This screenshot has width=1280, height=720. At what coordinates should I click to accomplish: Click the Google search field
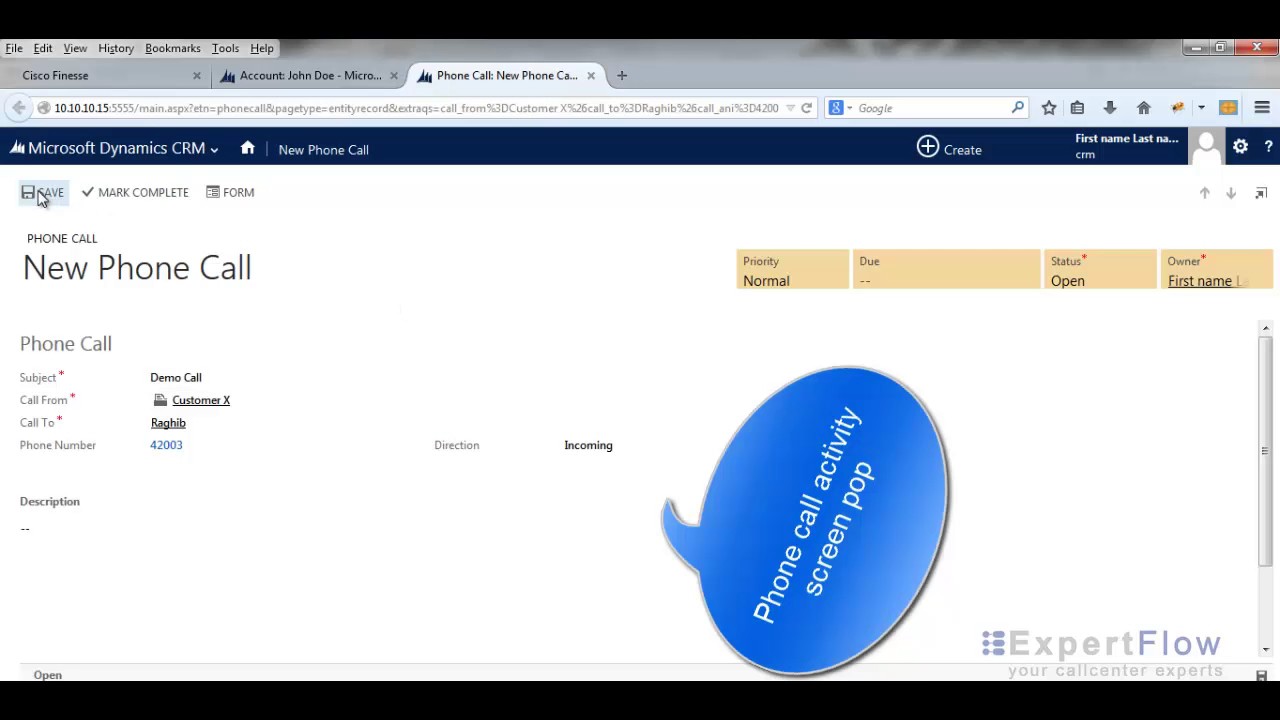pos(930,108)
